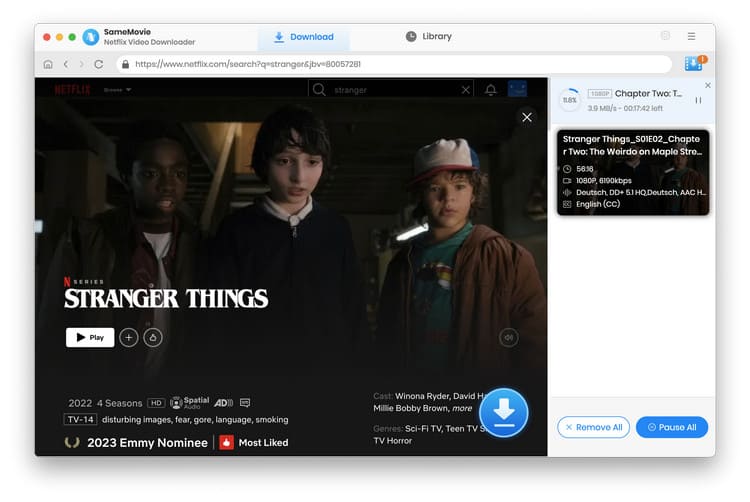Click the Sci-Fi TV genre link

(x=423, y=428)
